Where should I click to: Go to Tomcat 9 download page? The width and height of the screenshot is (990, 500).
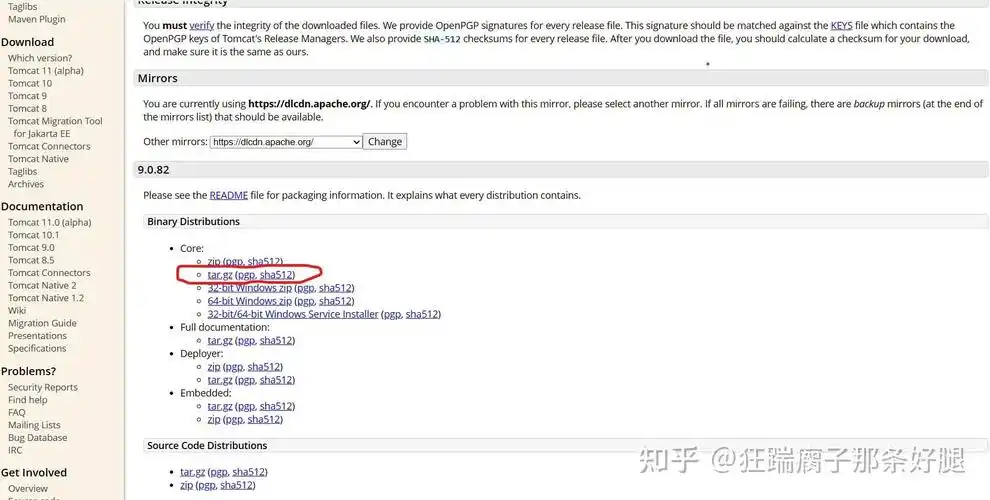click(27, 96)
